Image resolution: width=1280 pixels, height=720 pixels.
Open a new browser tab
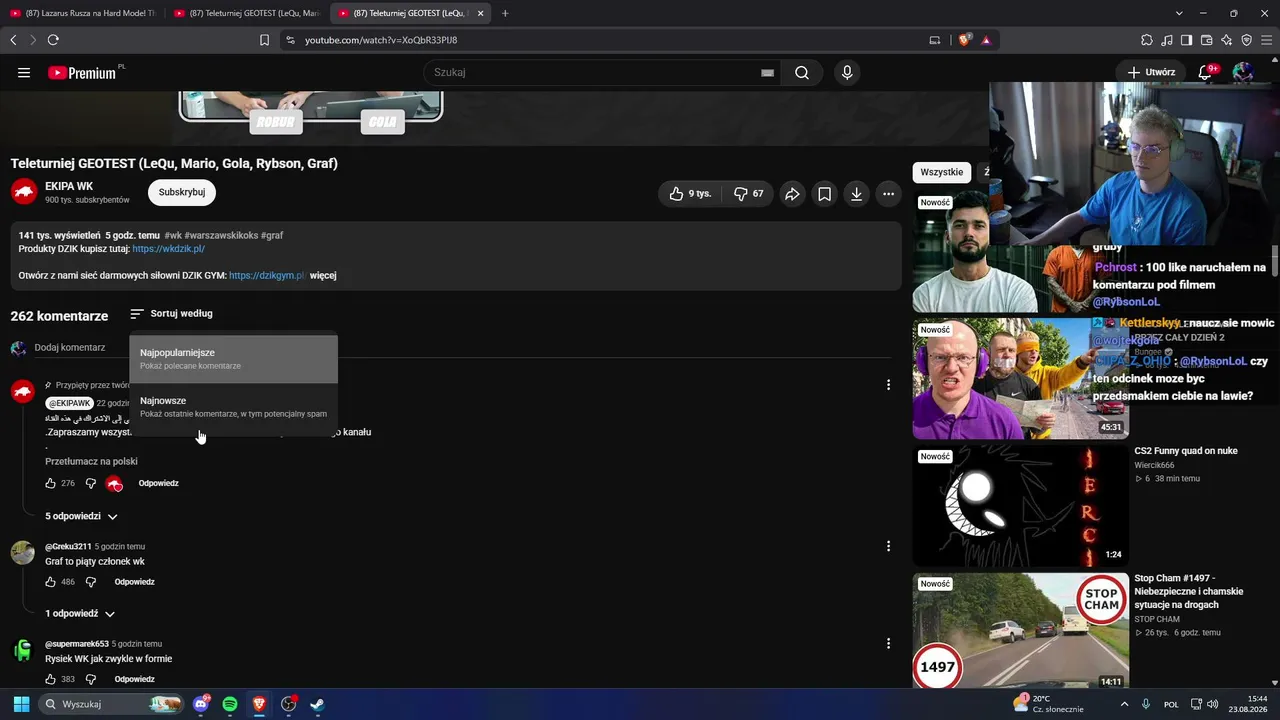(x=505, y=13)
